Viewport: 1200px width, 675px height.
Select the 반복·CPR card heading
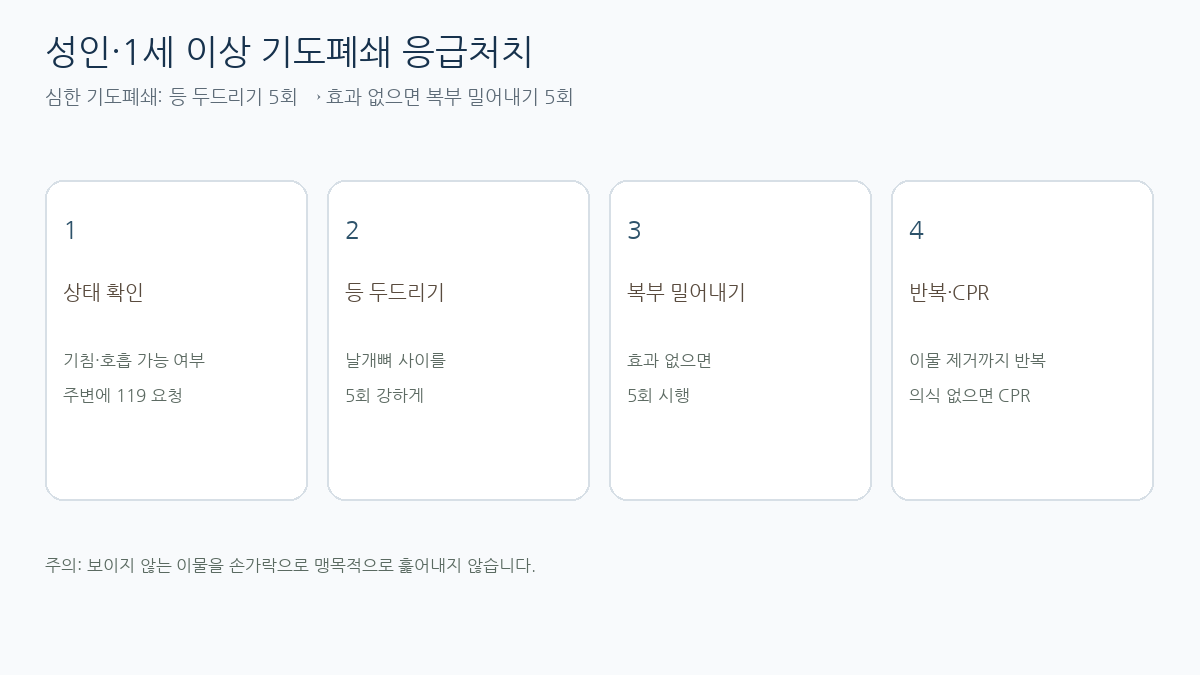(x=949, y=293)
